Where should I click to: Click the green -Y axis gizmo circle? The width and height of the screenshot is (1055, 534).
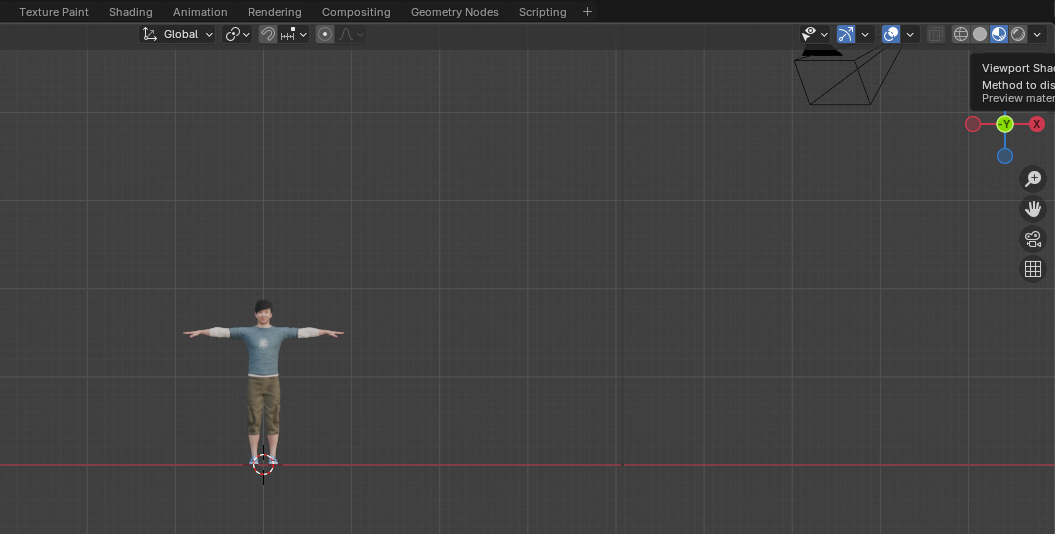(1005, 124)
